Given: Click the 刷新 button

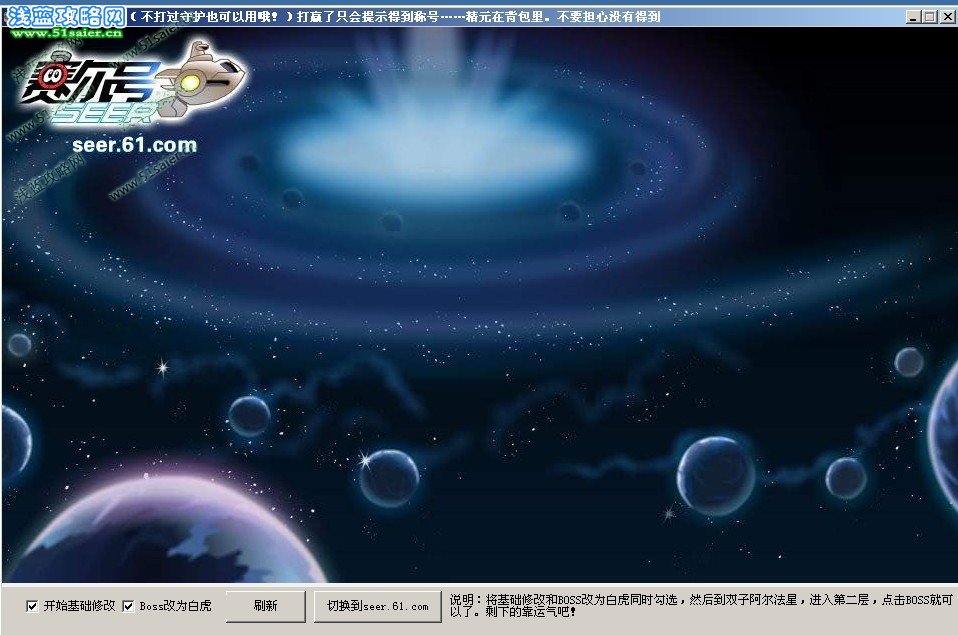Looking at the screenshot, I should point(266,606).
